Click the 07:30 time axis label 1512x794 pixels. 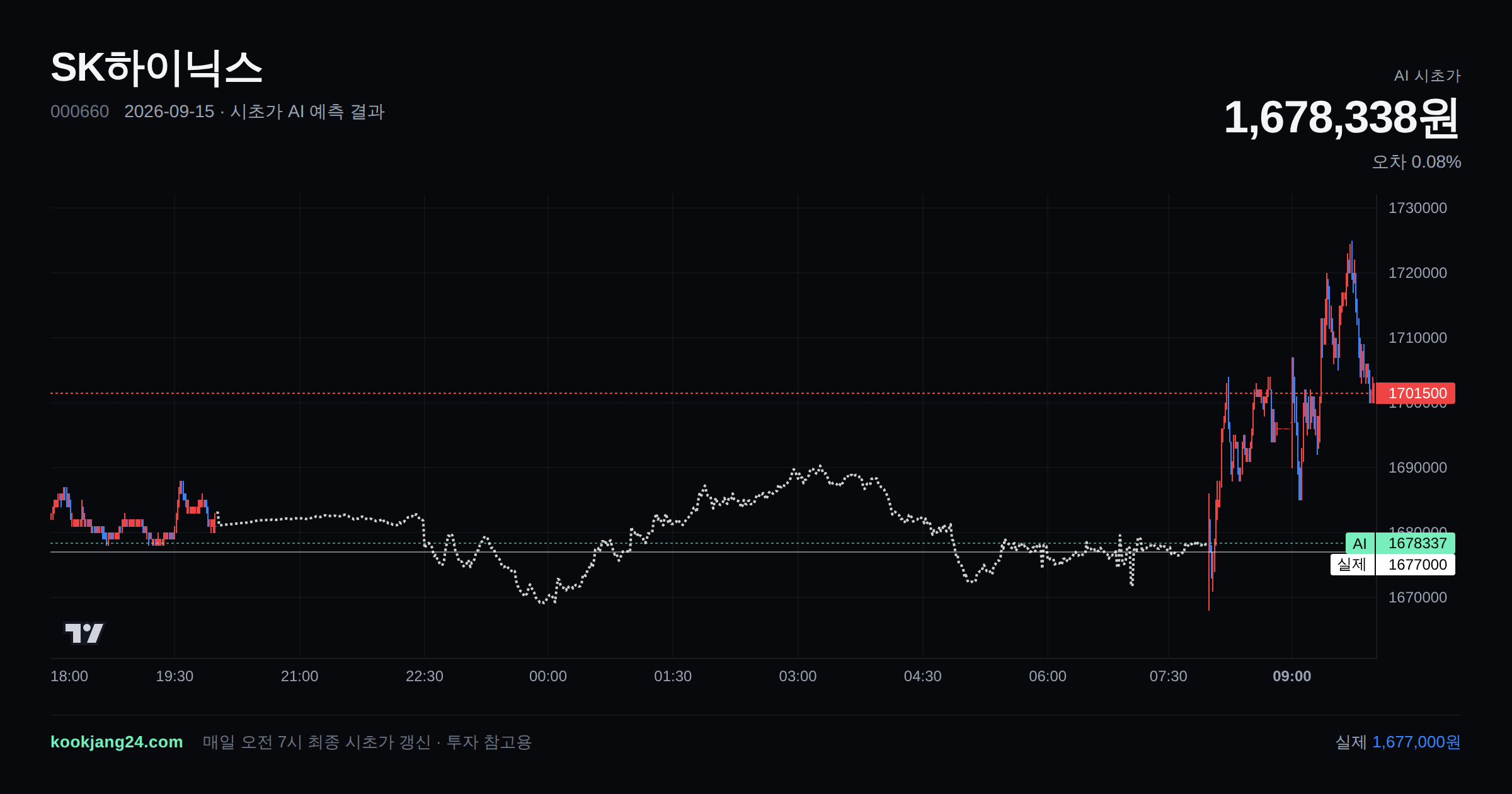coord(1168,676)
